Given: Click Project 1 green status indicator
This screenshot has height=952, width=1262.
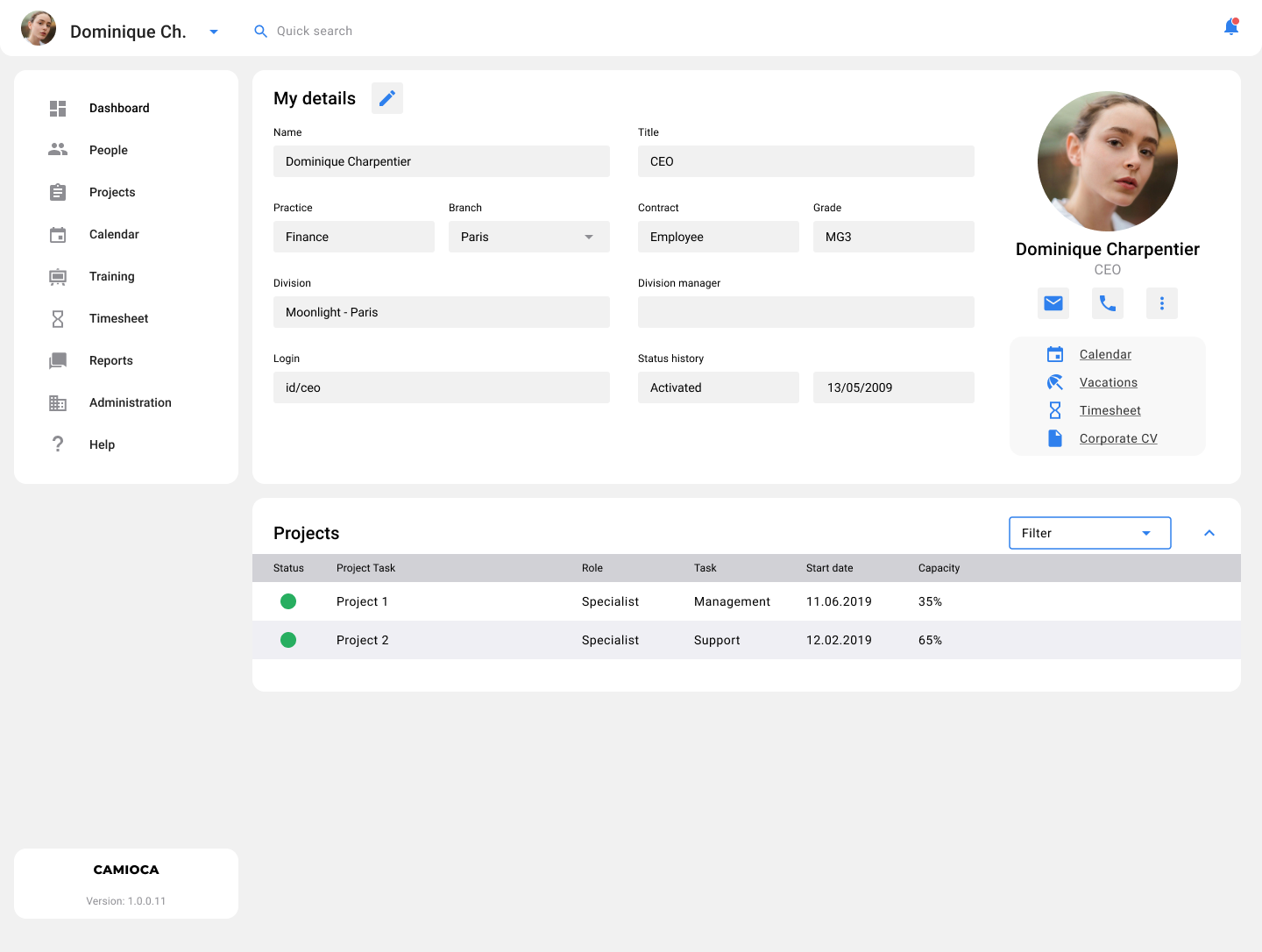Looking at the screenshot, I should coord(288,601).
